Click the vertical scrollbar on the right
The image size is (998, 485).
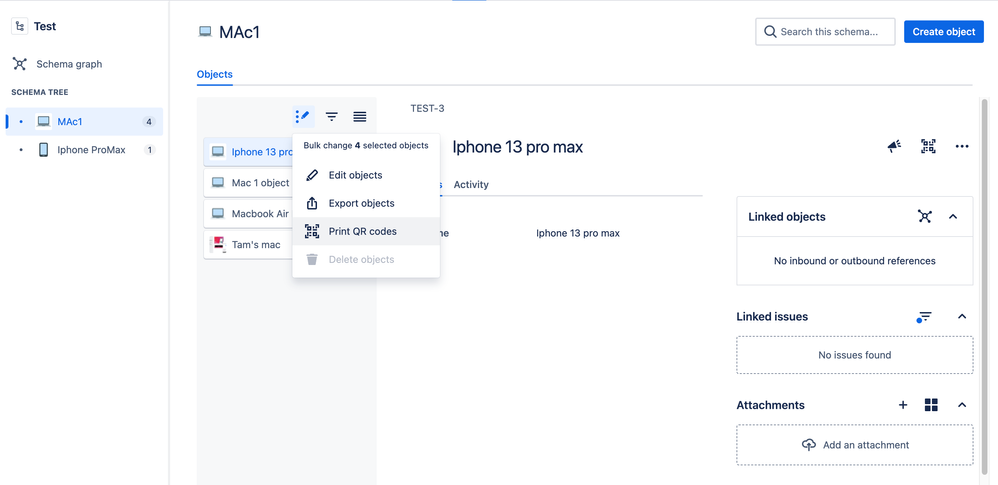pyautogui.click(x=984, y=286)
